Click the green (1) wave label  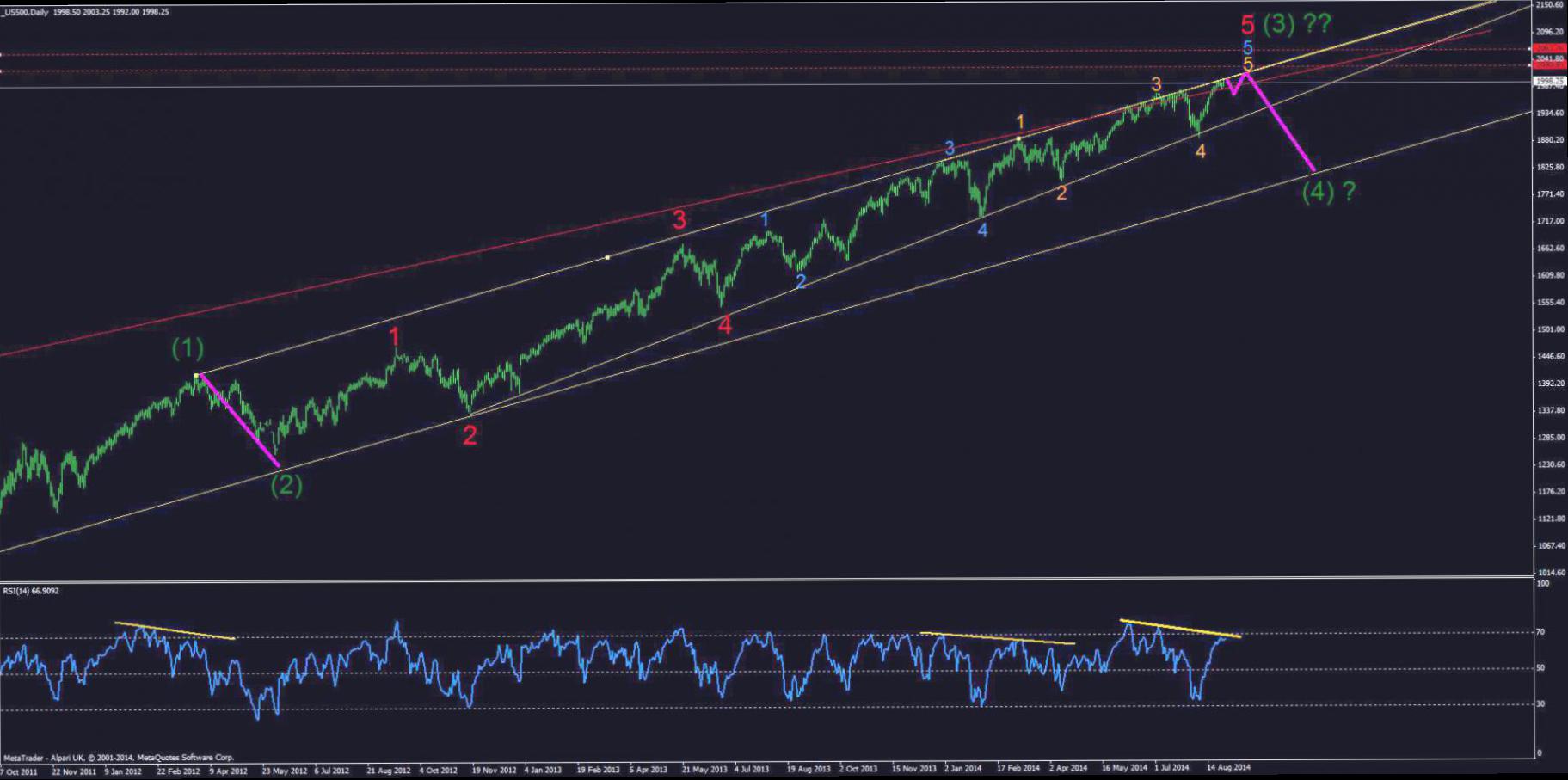coord(188,348)
